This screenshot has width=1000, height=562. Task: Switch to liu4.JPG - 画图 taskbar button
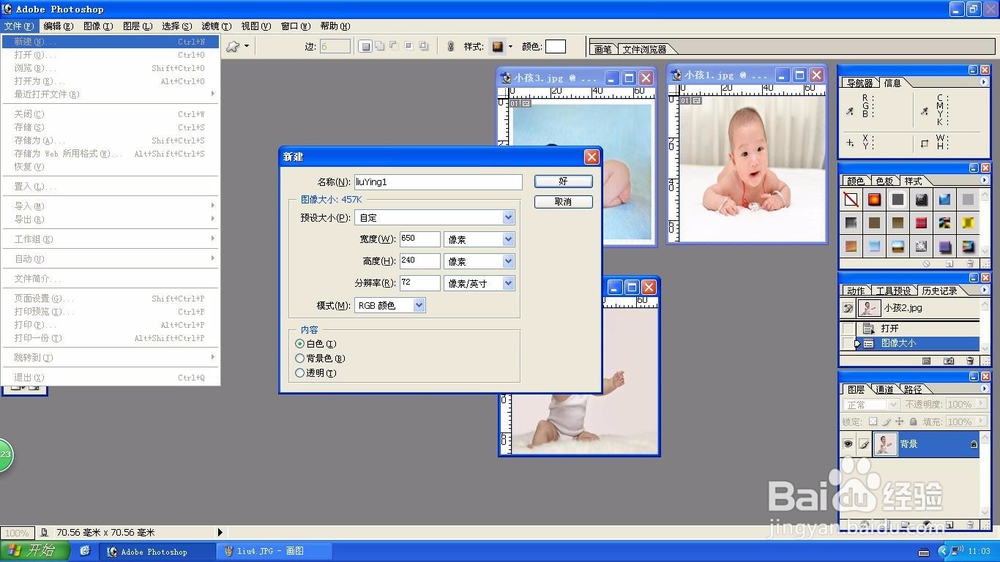click(274, 551)
